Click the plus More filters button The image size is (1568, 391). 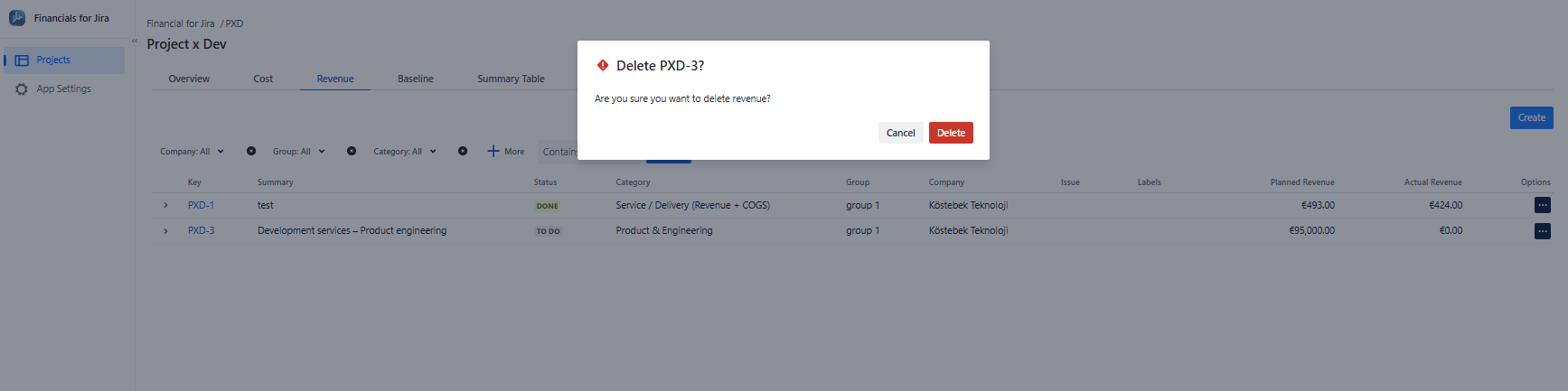(506, 152)
